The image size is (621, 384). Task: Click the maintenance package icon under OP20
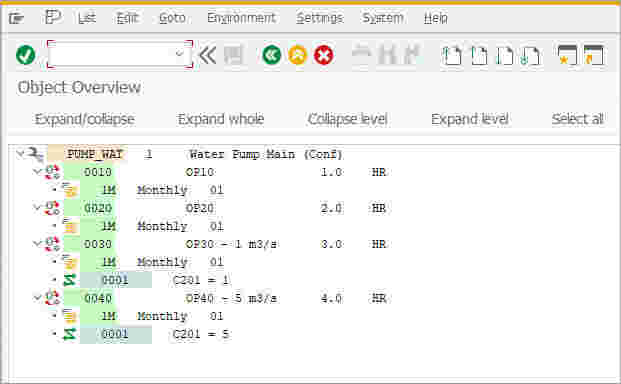tap(70, 226)
